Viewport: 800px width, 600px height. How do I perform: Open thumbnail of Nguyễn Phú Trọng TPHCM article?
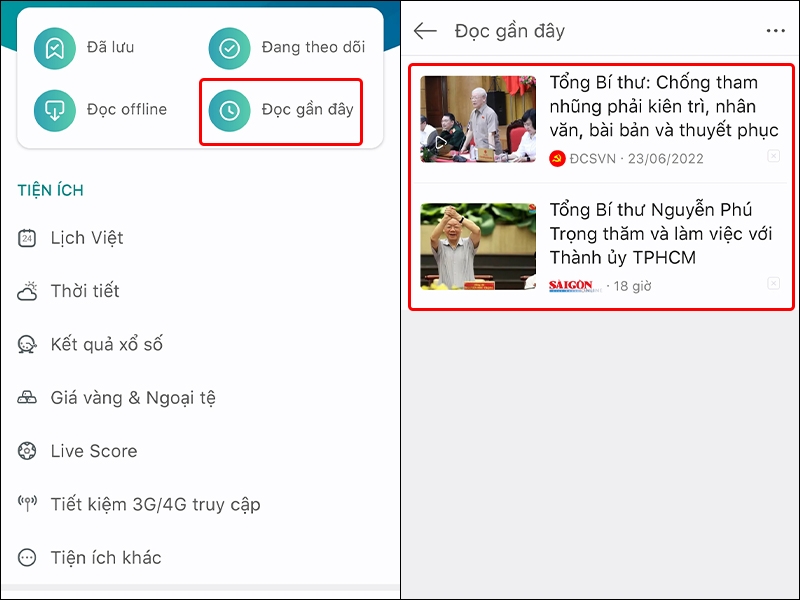coord(478,246)
